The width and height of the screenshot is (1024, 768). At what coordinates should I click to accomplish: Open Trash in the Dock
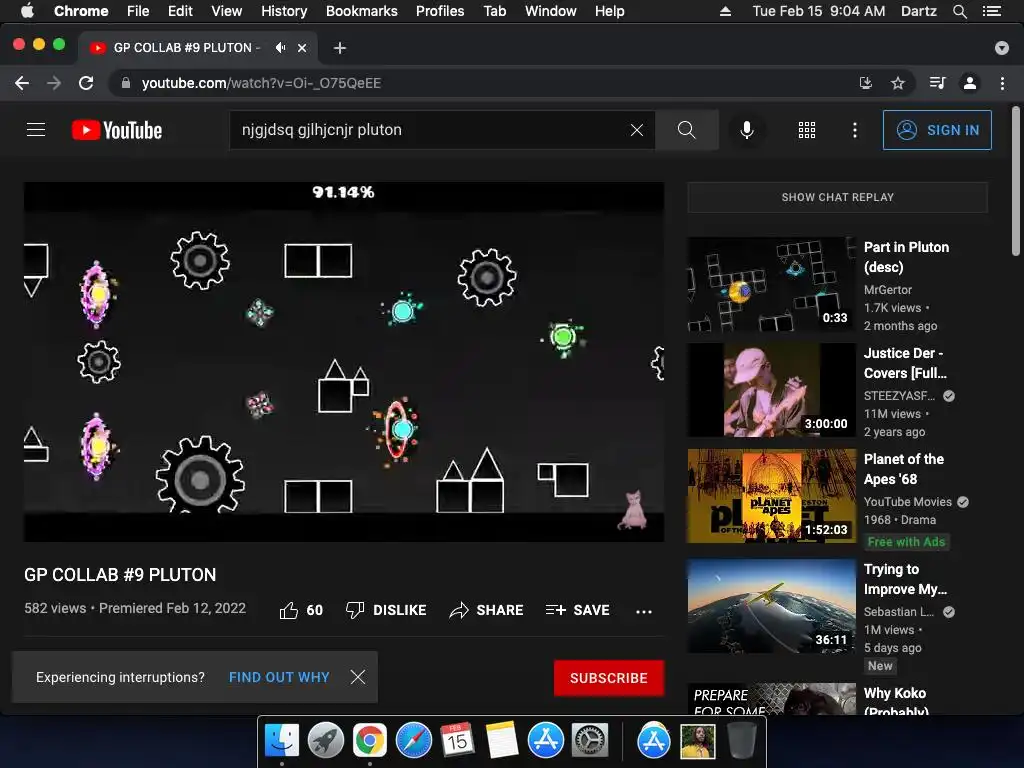(742, 741)
